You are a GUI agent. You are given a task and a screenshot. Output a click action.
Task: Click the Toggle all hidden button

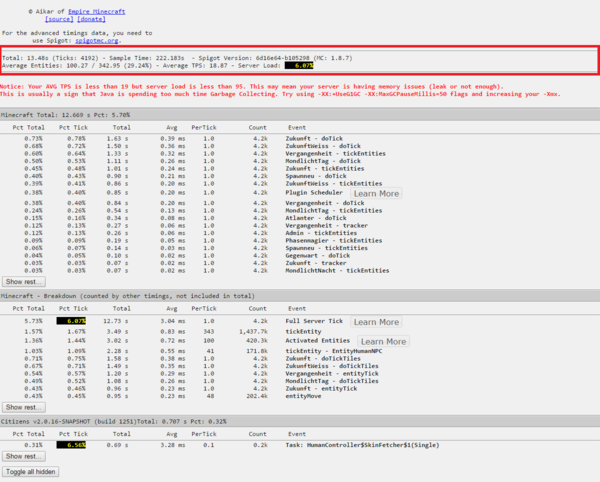(31, 472)
